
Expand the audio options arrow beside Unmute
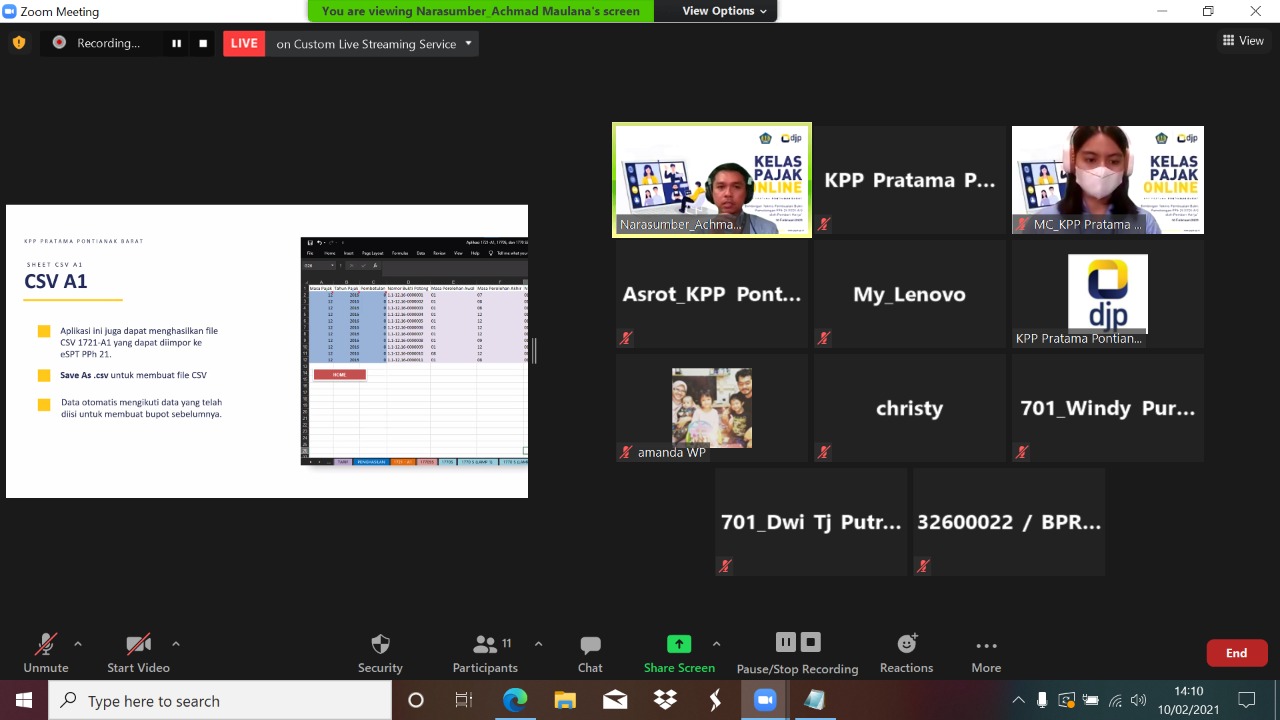tap(78, 643)
